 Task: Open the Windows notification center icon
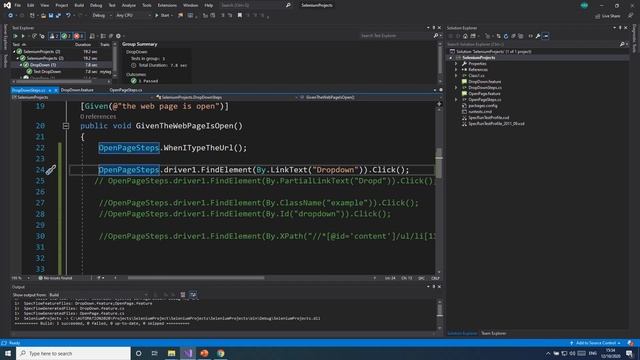629,353
